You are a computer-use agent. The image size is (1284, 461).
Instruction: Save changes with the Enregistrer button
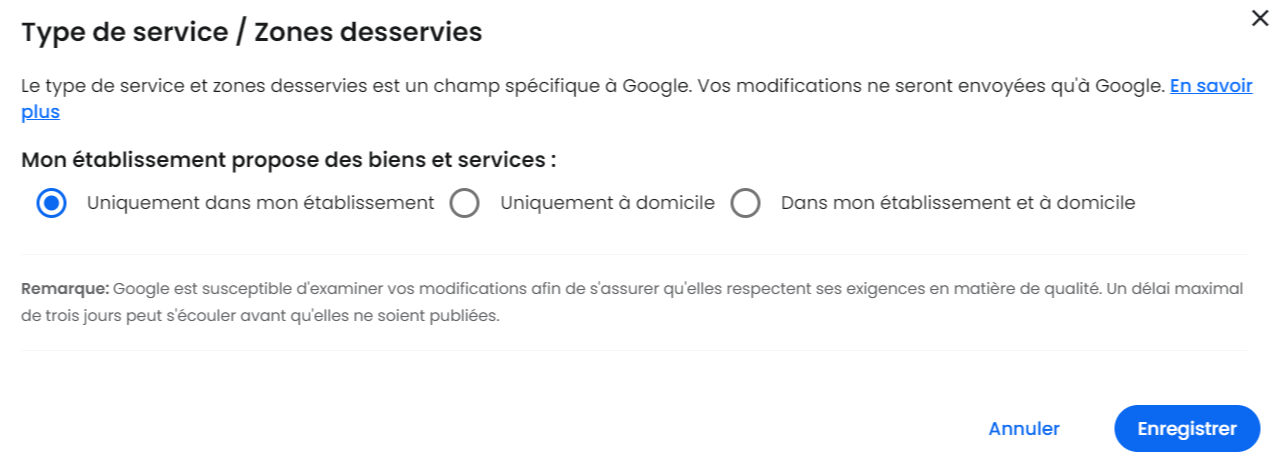[x=1186, y=429]
